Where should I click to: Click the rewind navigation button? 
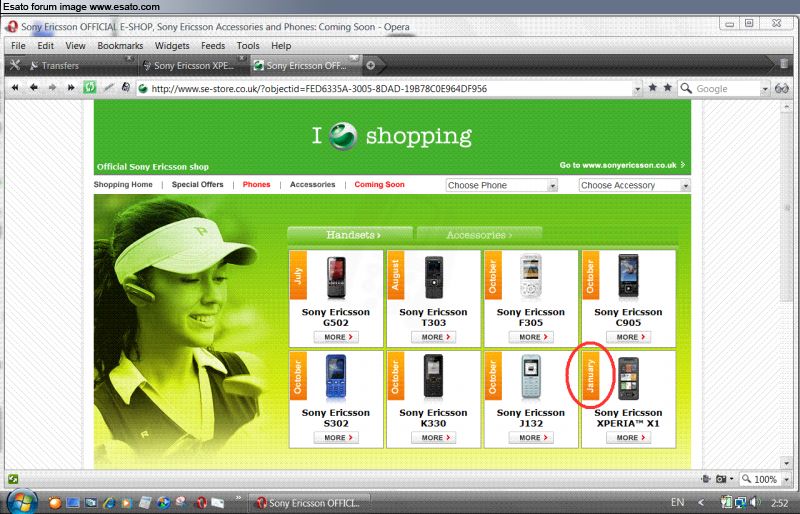coord(15,88)
